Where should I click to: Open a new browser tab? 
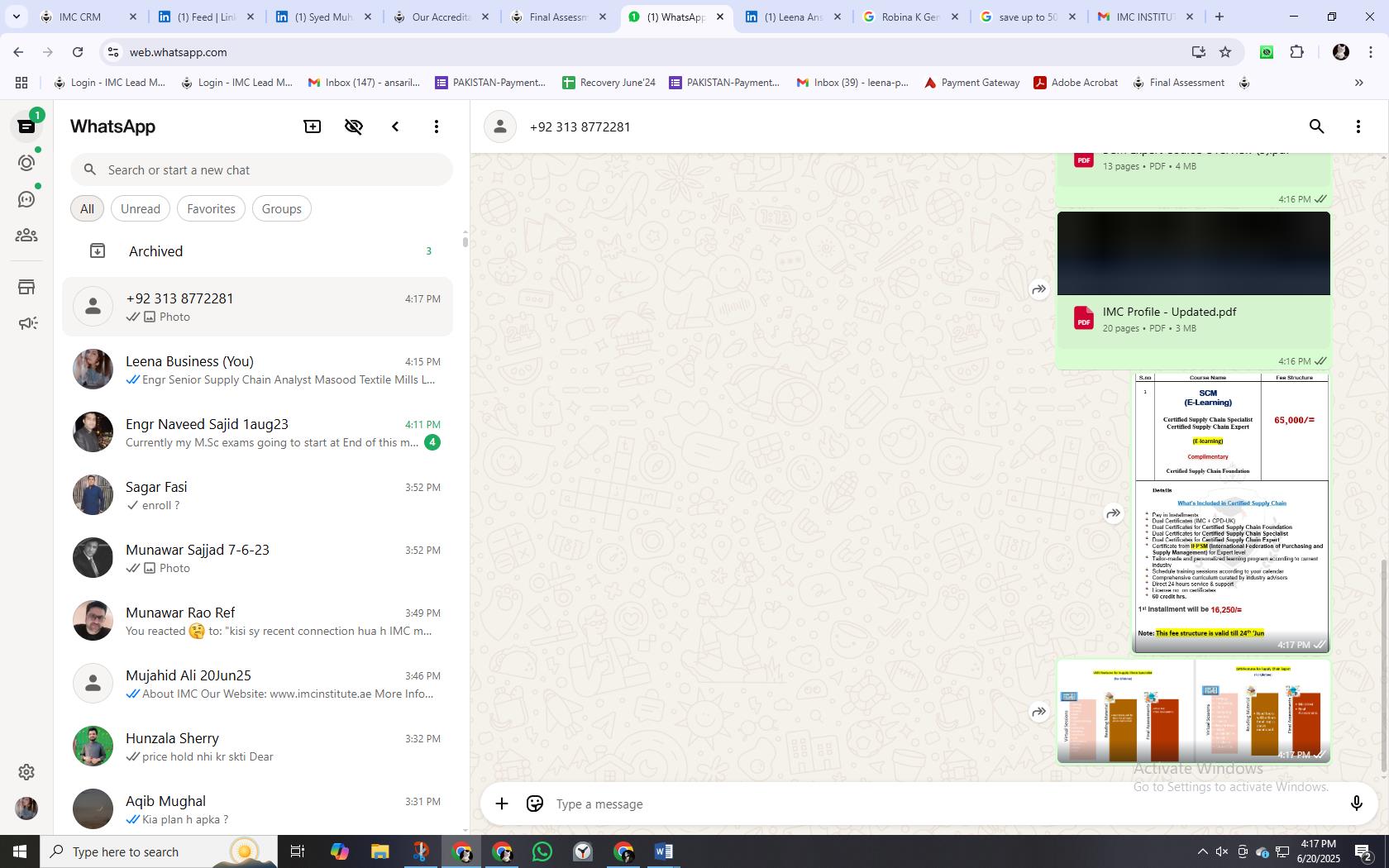click(1220, 17)
